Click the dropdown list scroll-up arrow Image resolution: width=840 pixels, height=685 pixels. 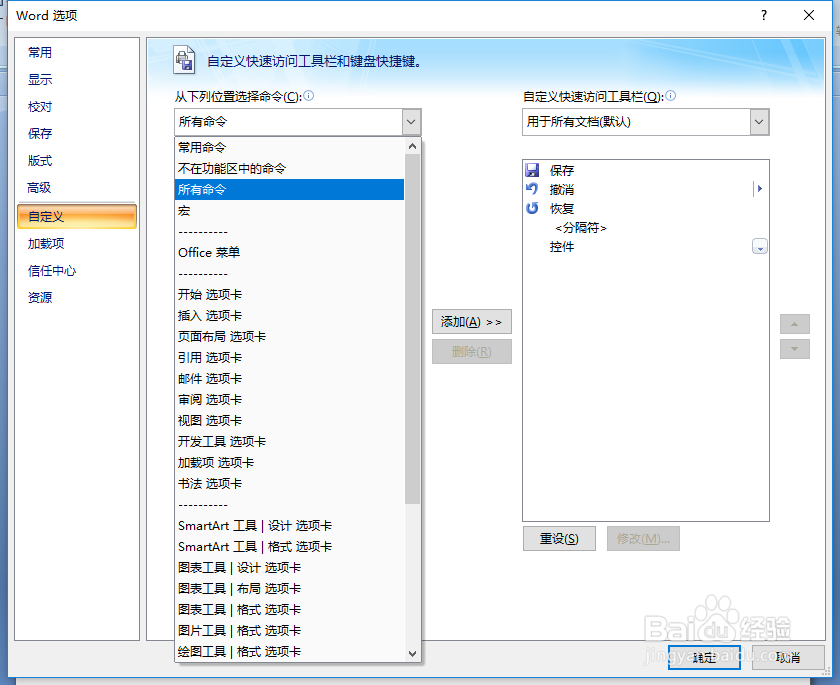pyautogui.click(x=412, y=146)
